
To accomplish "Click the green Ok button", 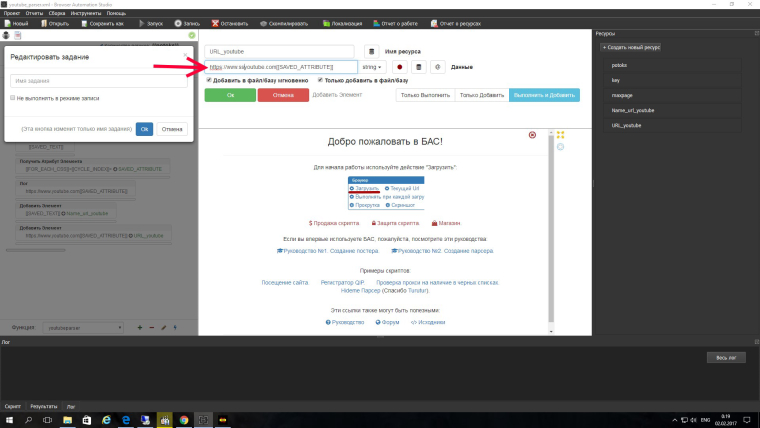I will point(230,95).
